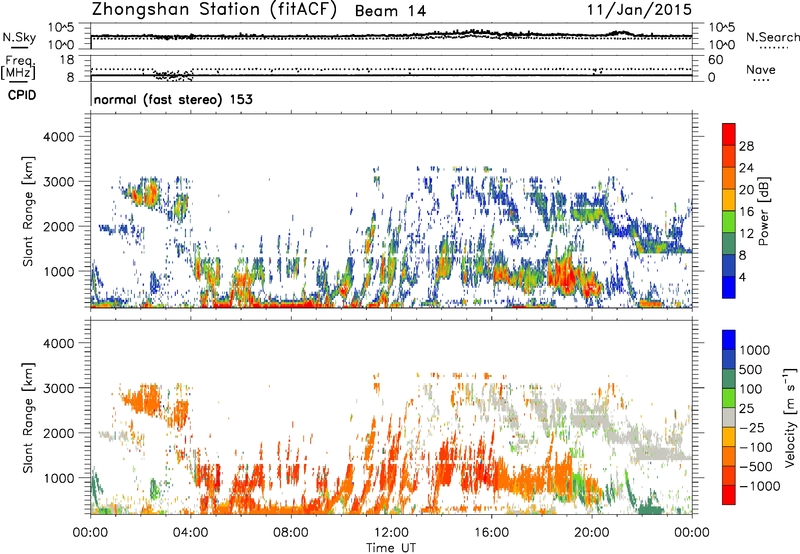Viewport: 800px width, 554px height.
Task: Click the 'Zhongshan Station (fitACF)' plot title
Action: tap(214, 10)
